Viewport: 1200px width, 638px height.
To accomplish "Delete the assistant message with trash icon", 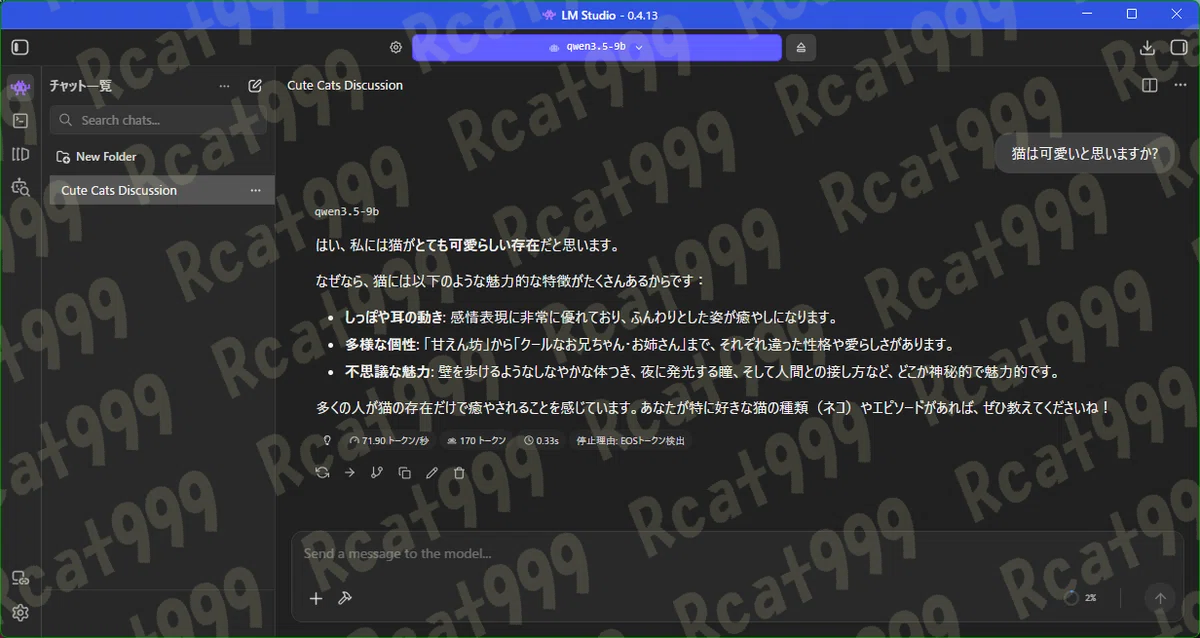I will (x=459, y=473).
